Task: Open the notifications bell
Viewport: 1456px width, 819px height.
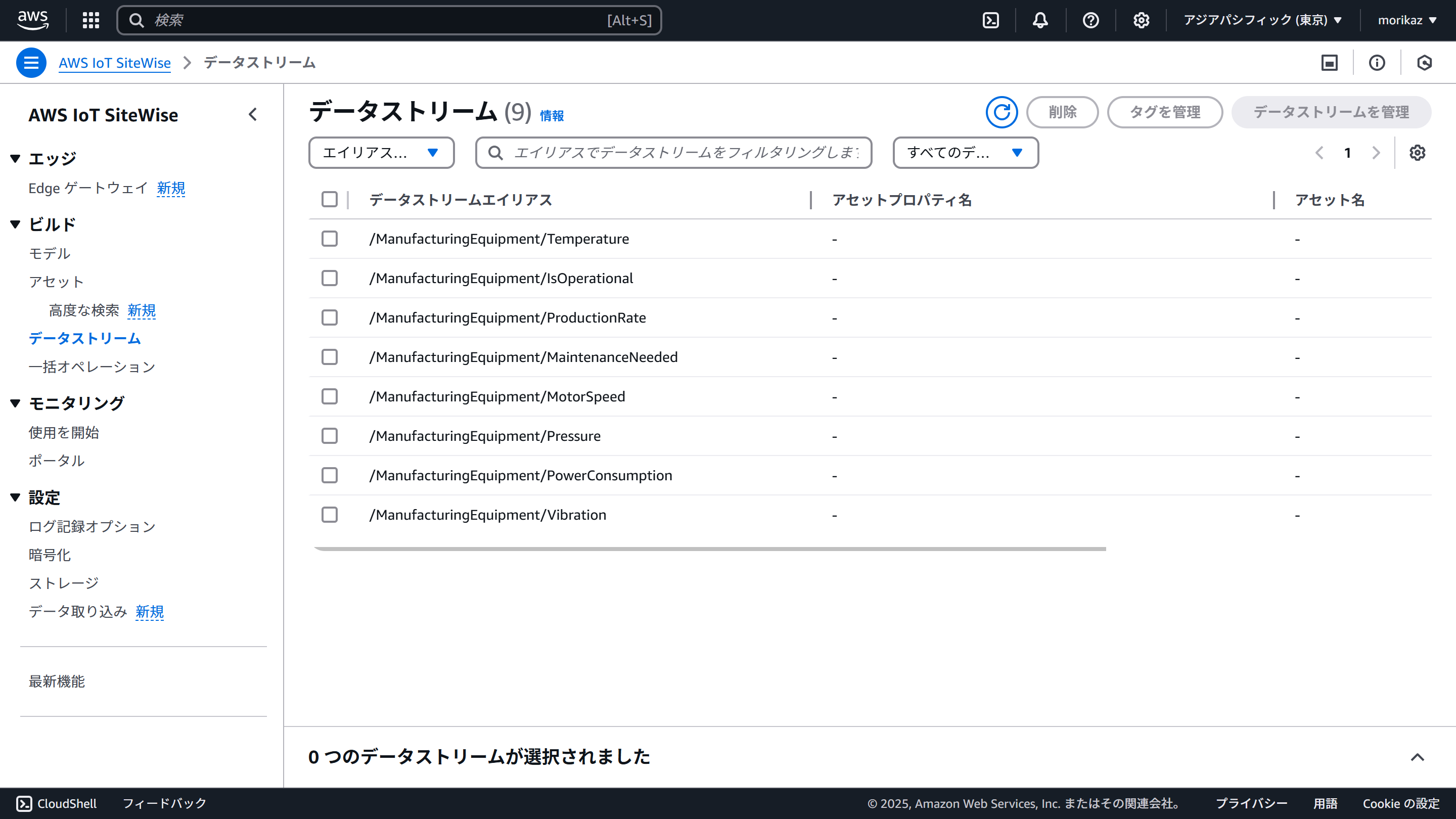Action: tap(1040, 20)
